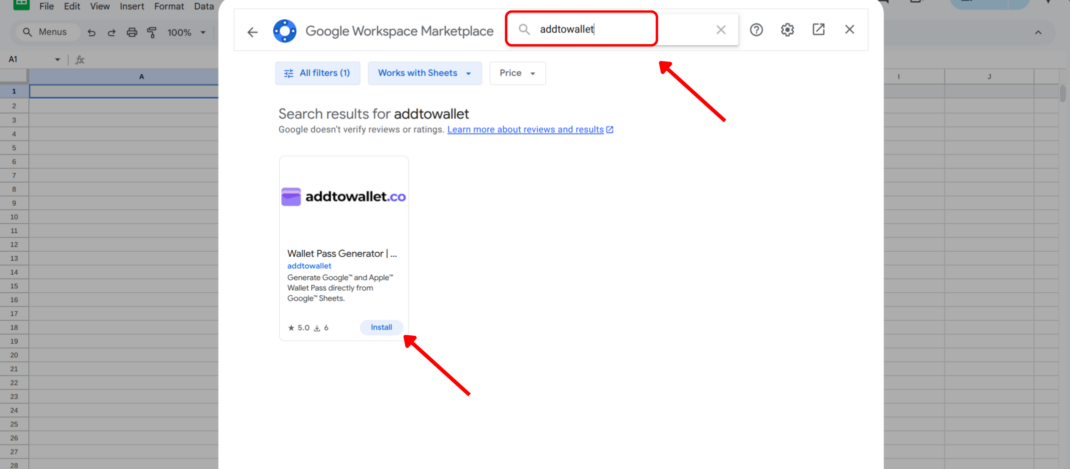Viewport: 1070px width, 469px height.
Task: Clear the addtowallet search text
Action: coord(721,30)
